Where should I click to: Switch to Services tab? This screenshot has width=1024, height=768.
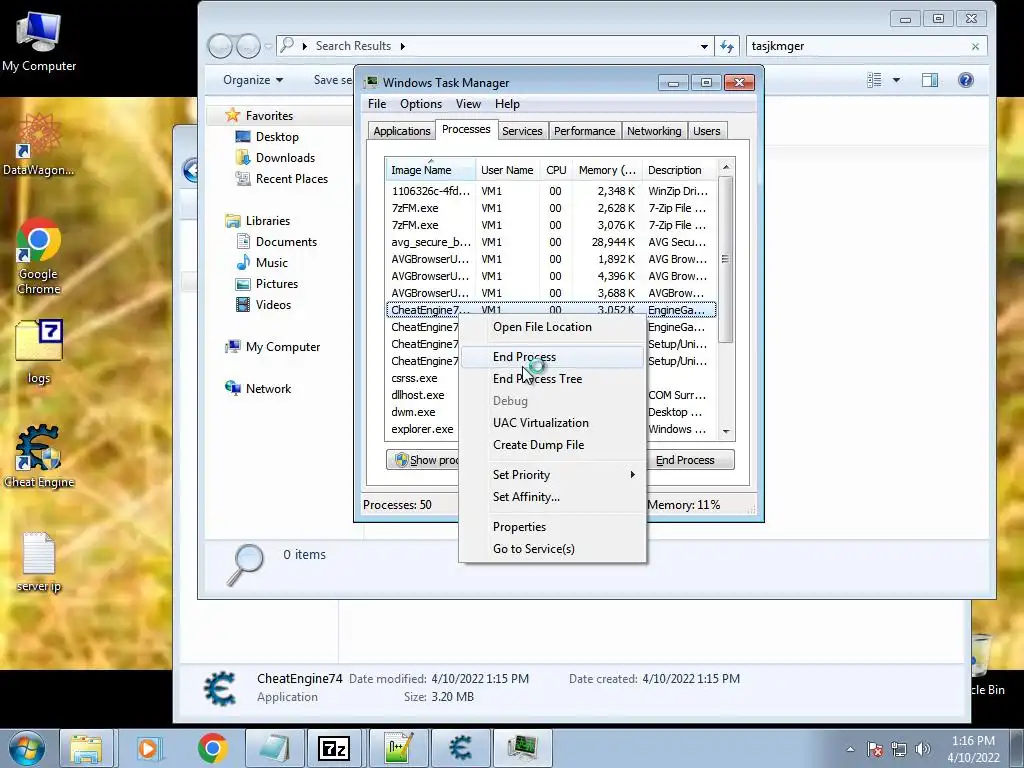click(x=522, y=131)
